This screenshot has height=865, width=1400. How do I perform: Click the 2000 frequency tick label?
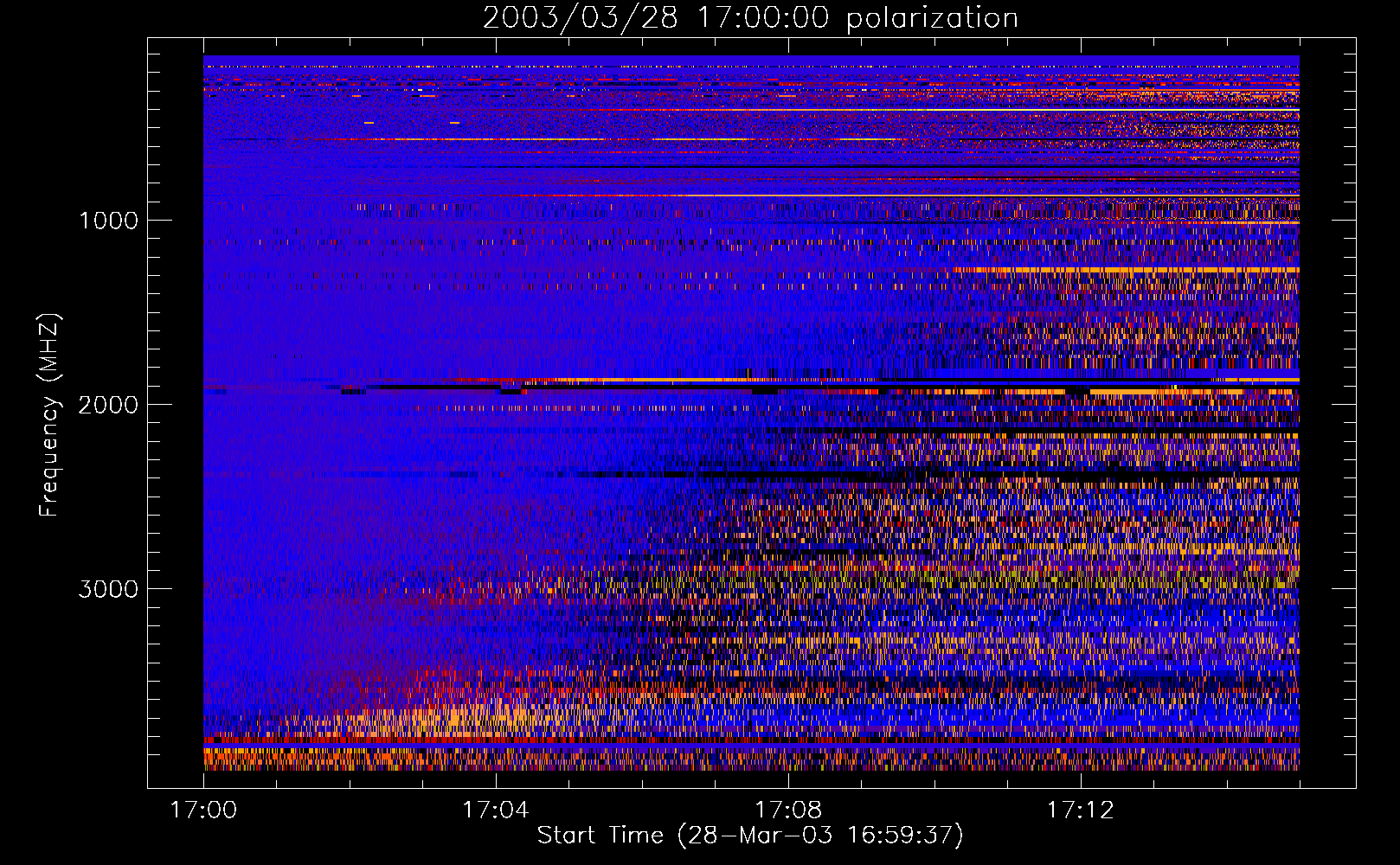108,405
